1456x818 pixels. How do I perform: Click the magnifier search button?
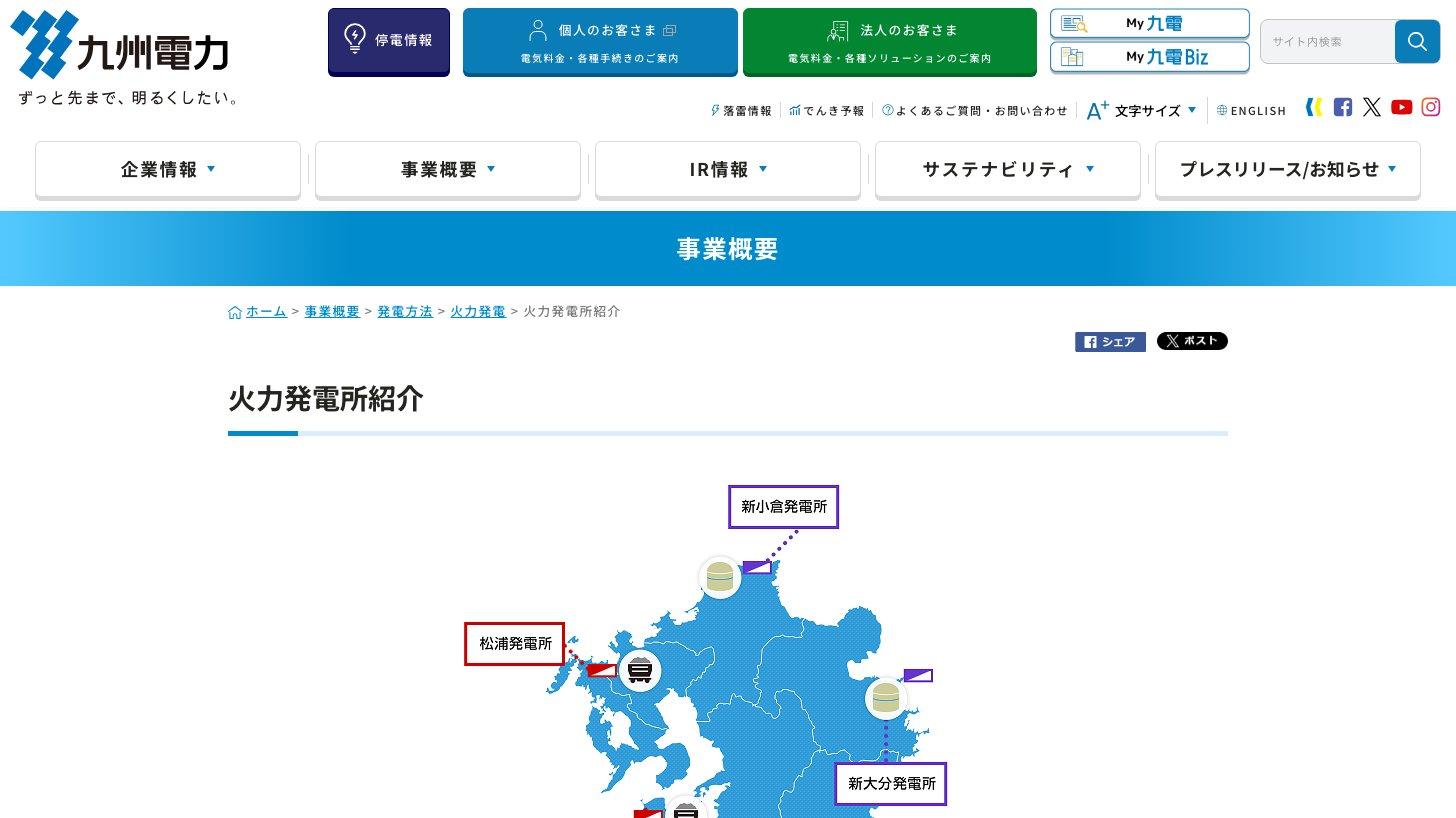(1417, 41)
